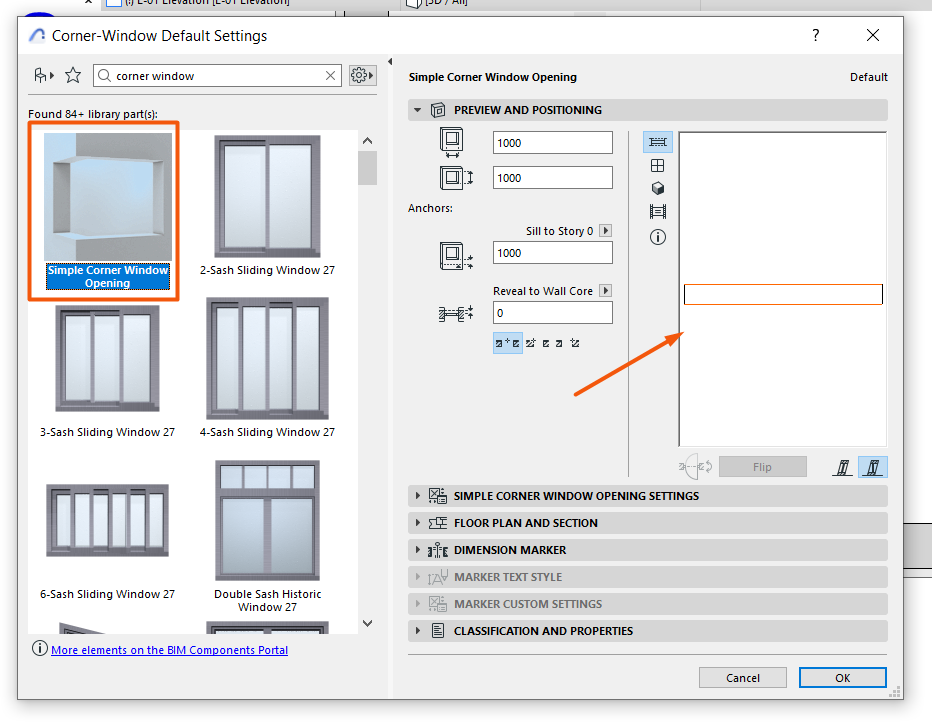932x727 pixels.
Task: Show the elevation preview of the window
Action: pyautogui.click(x=658, y=211)
